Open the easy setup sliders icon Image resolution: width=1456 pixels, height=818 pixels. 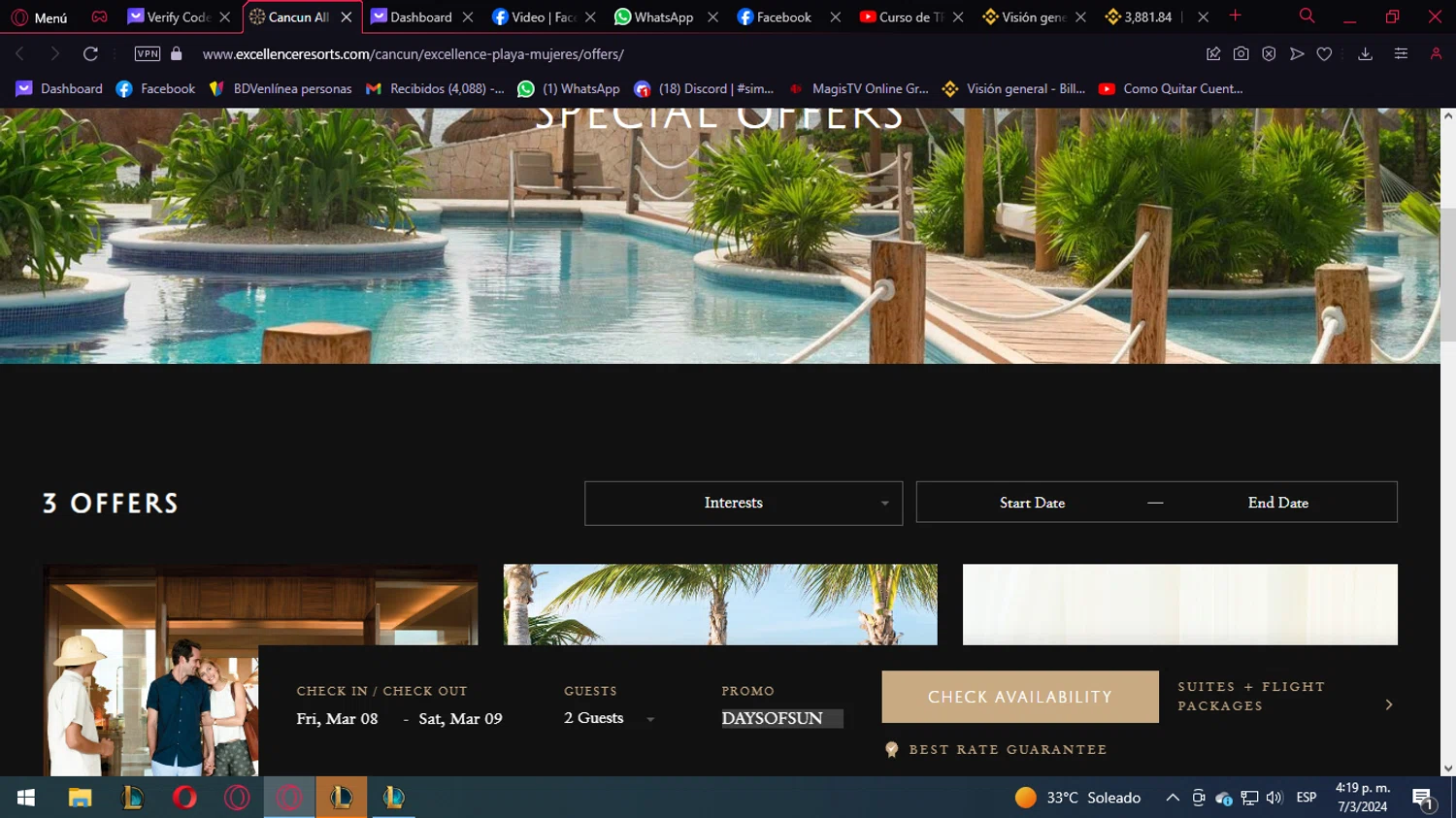(x=1401, y=54)
